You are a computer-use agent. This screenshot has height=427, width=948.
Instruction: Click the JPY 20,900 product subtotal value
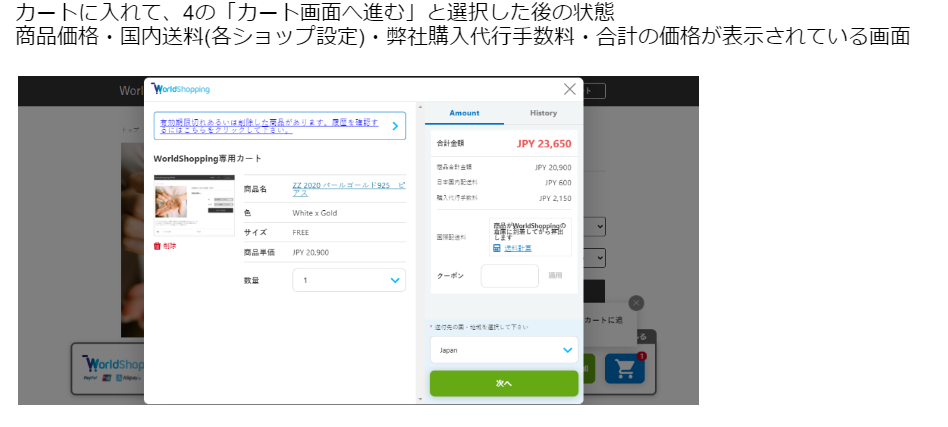[553, 168]
